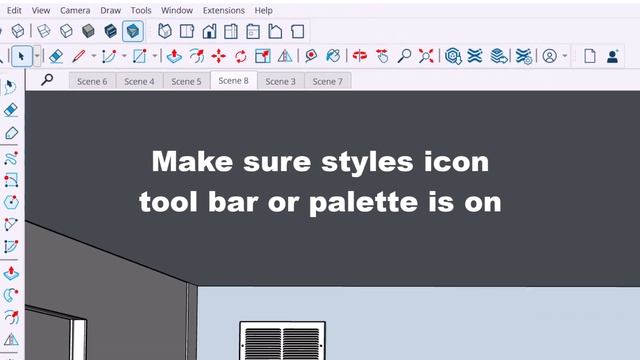Viewport: 640px width, 360px height.
Task: Open the Extensions menu
Action: (224, 10)
